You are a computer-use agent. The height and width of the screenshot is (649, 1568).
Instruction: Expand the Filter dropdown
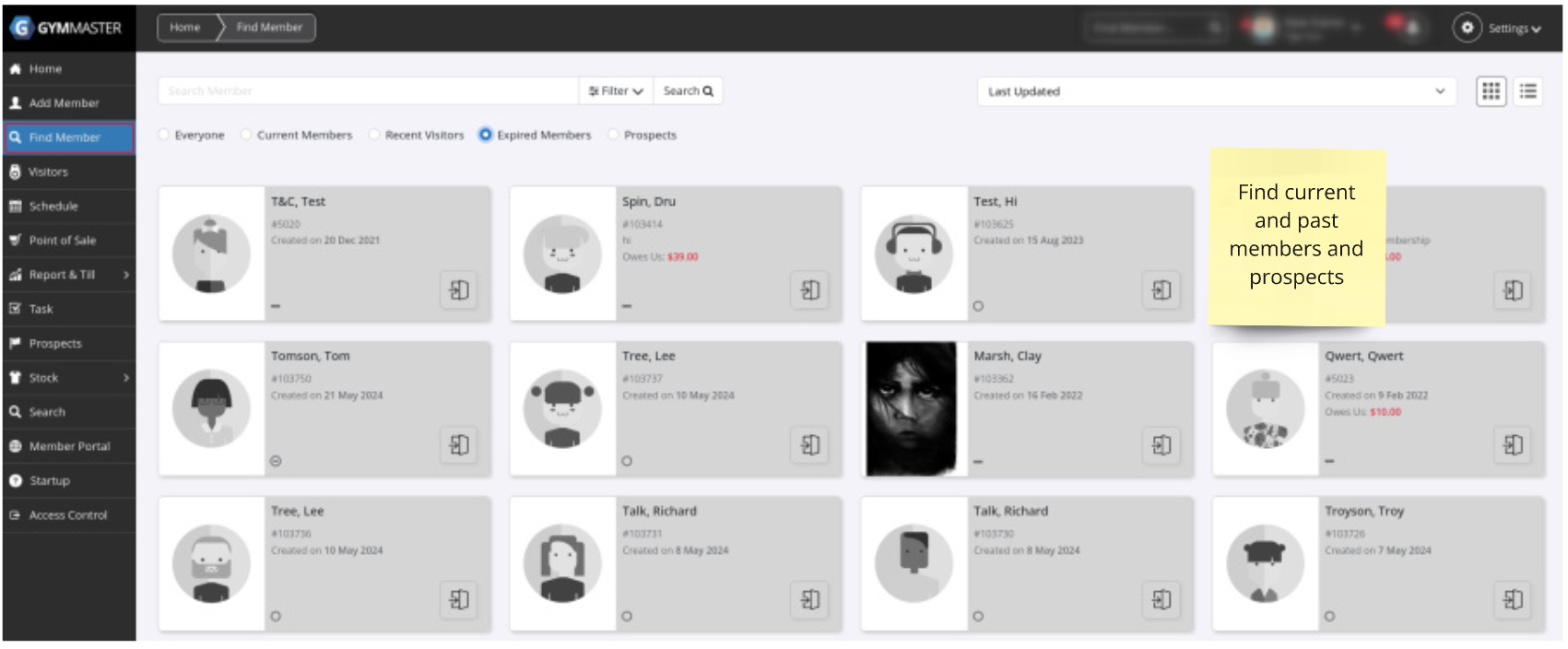616,91
